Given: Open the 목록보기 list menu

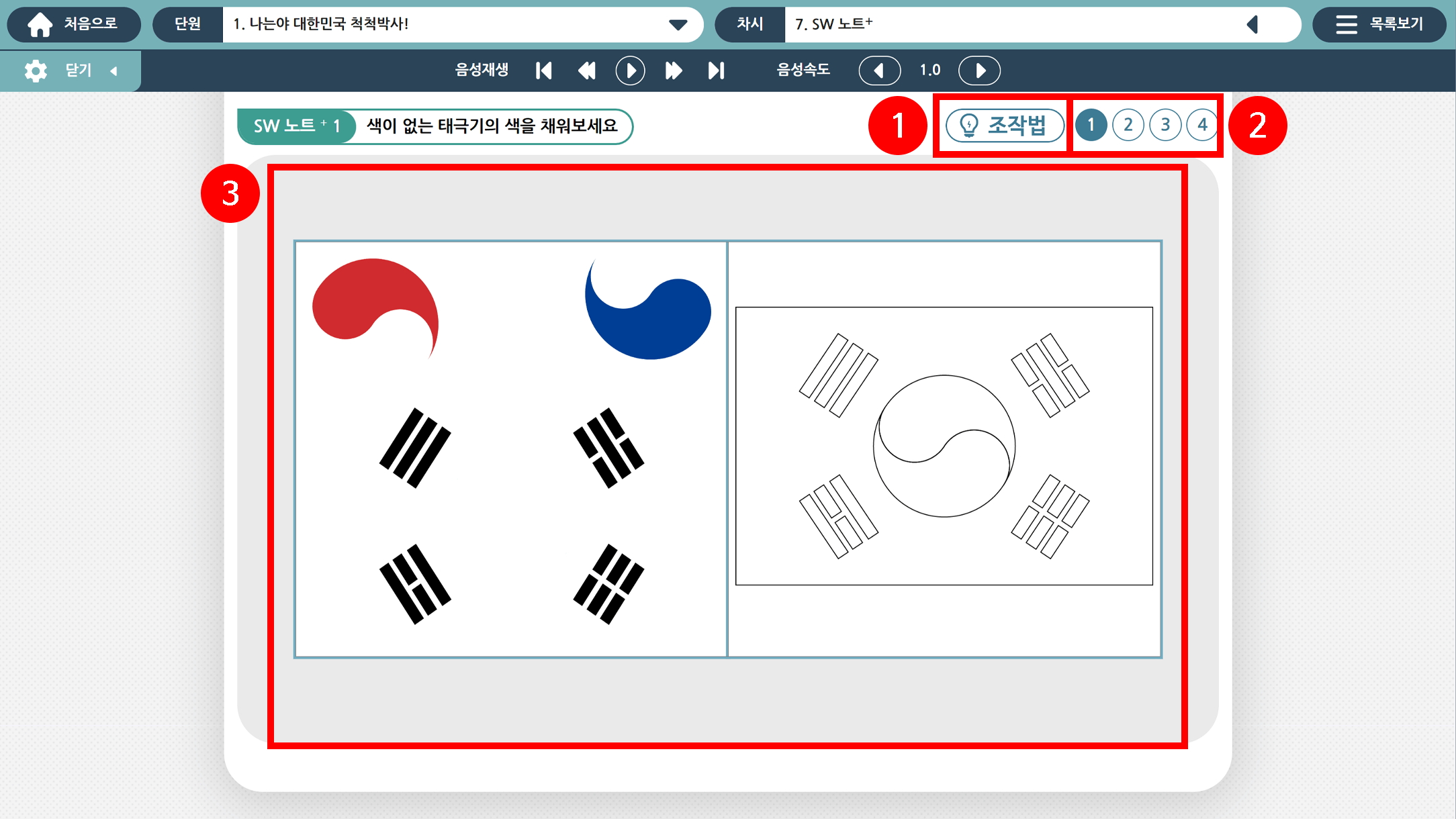Looking at the screenshot, I should (x=1379, y=24).
